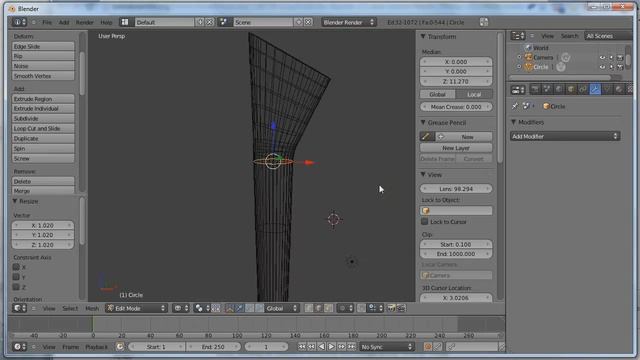Click the Median Z 11.270 field
The image size is (640, 360).
click(456, 81)
